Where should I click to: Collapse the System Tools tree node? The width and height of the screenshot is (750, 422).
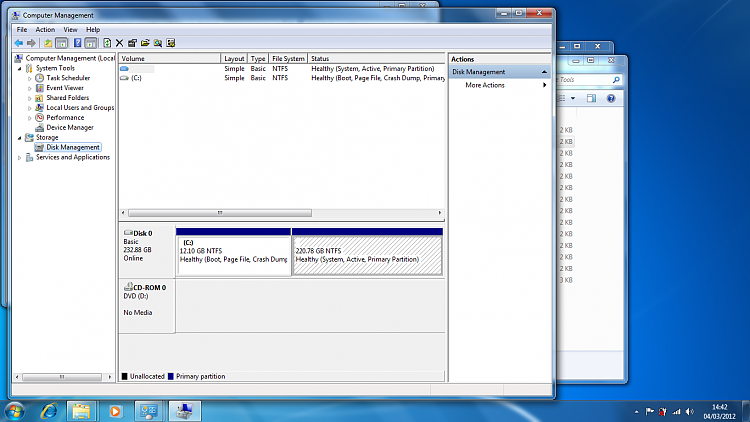pyautogui.click(x=20, y=68)
